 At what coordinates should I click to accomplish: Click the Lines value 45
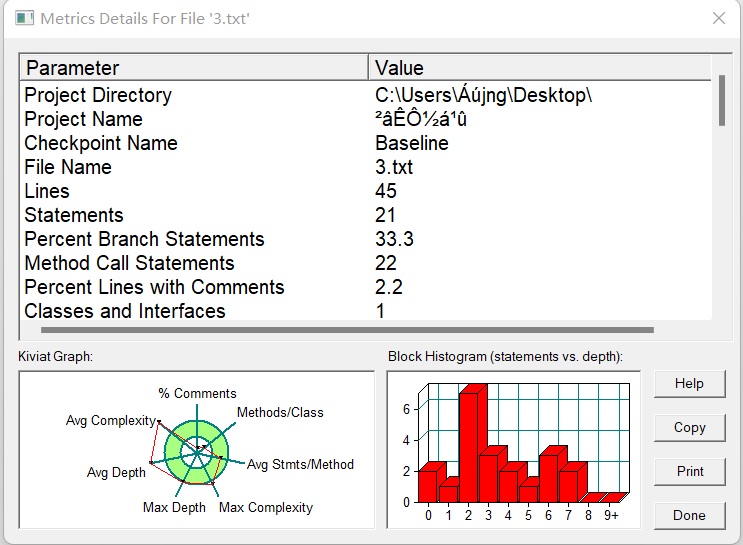pos(386,191)
